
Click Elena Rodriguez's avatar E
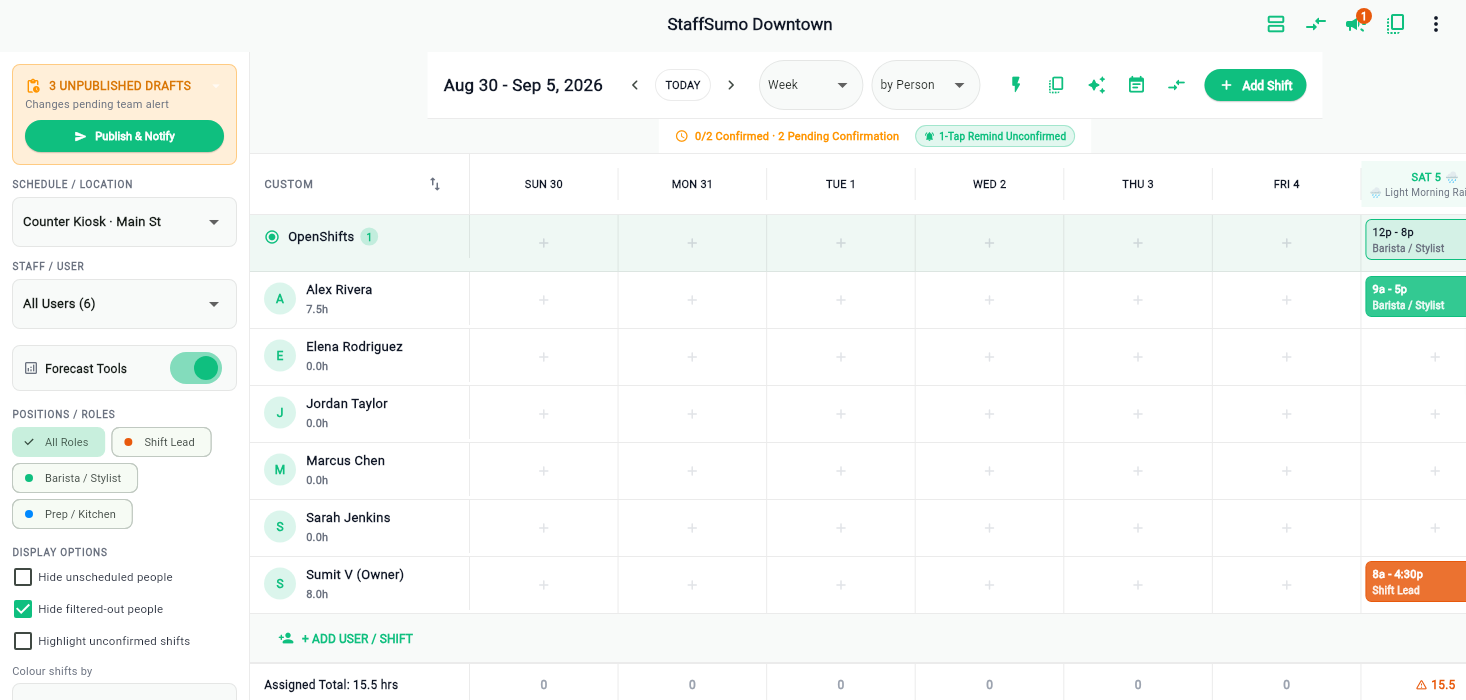[280, 356]
